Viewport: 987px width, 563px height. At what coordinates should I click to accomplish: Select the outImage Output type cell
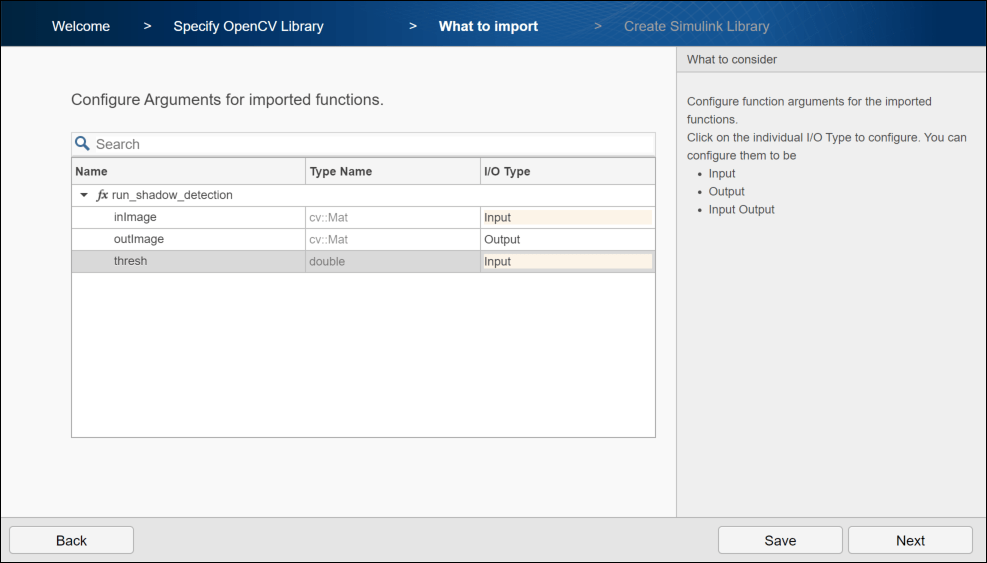point(567,239)
